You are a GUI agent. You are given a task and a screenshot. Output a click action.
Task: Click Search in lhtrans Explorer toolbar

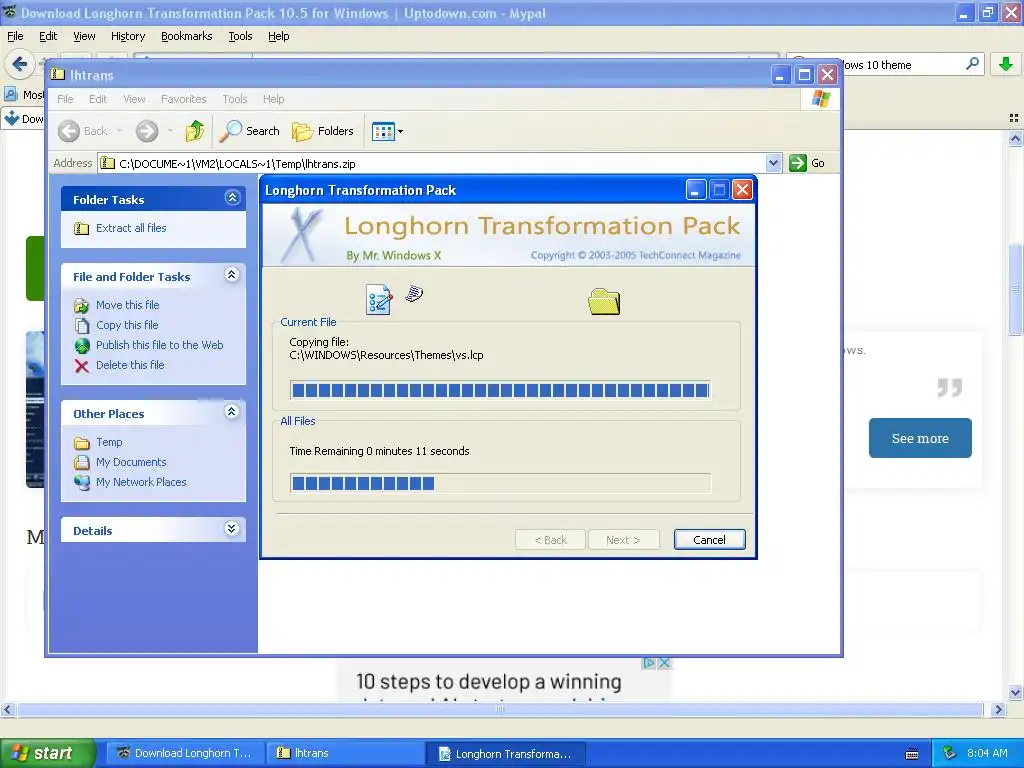point(249,131)
